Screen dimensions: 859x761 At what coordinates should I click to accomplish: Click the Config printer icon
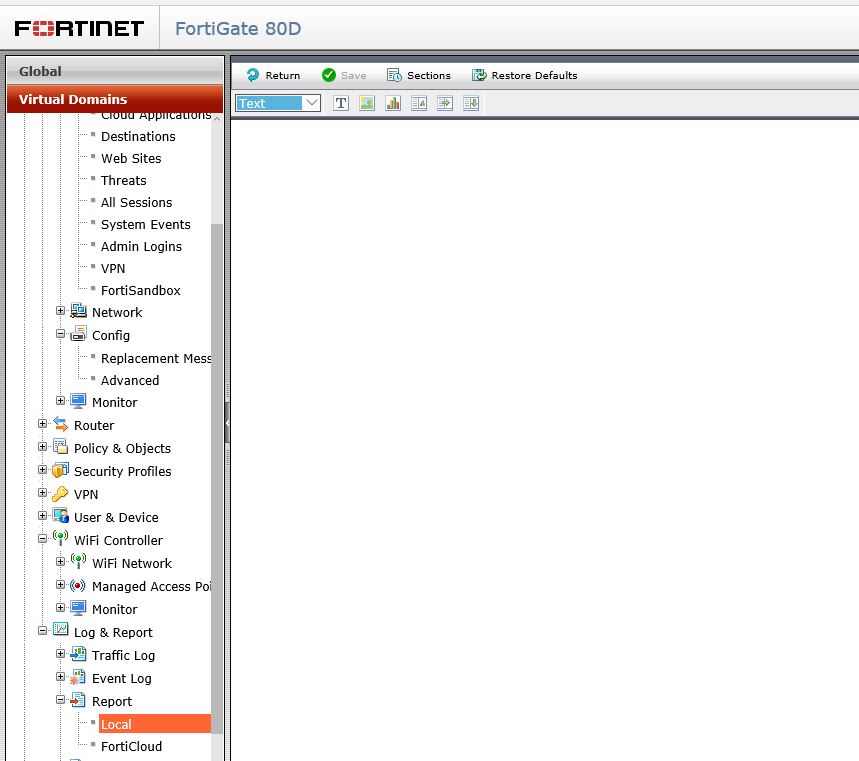(78, 334)
